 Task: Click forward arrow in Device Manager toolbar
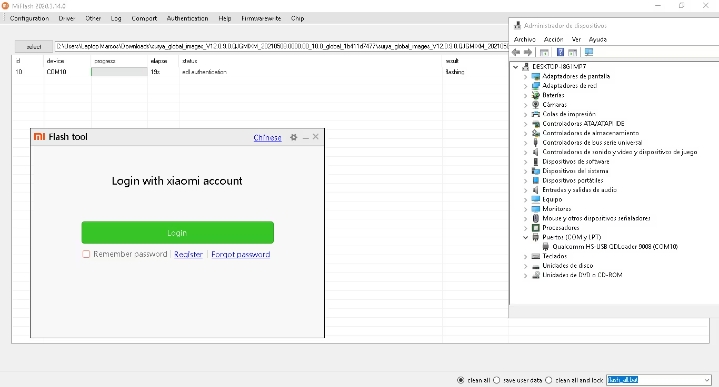coord(528,52)
